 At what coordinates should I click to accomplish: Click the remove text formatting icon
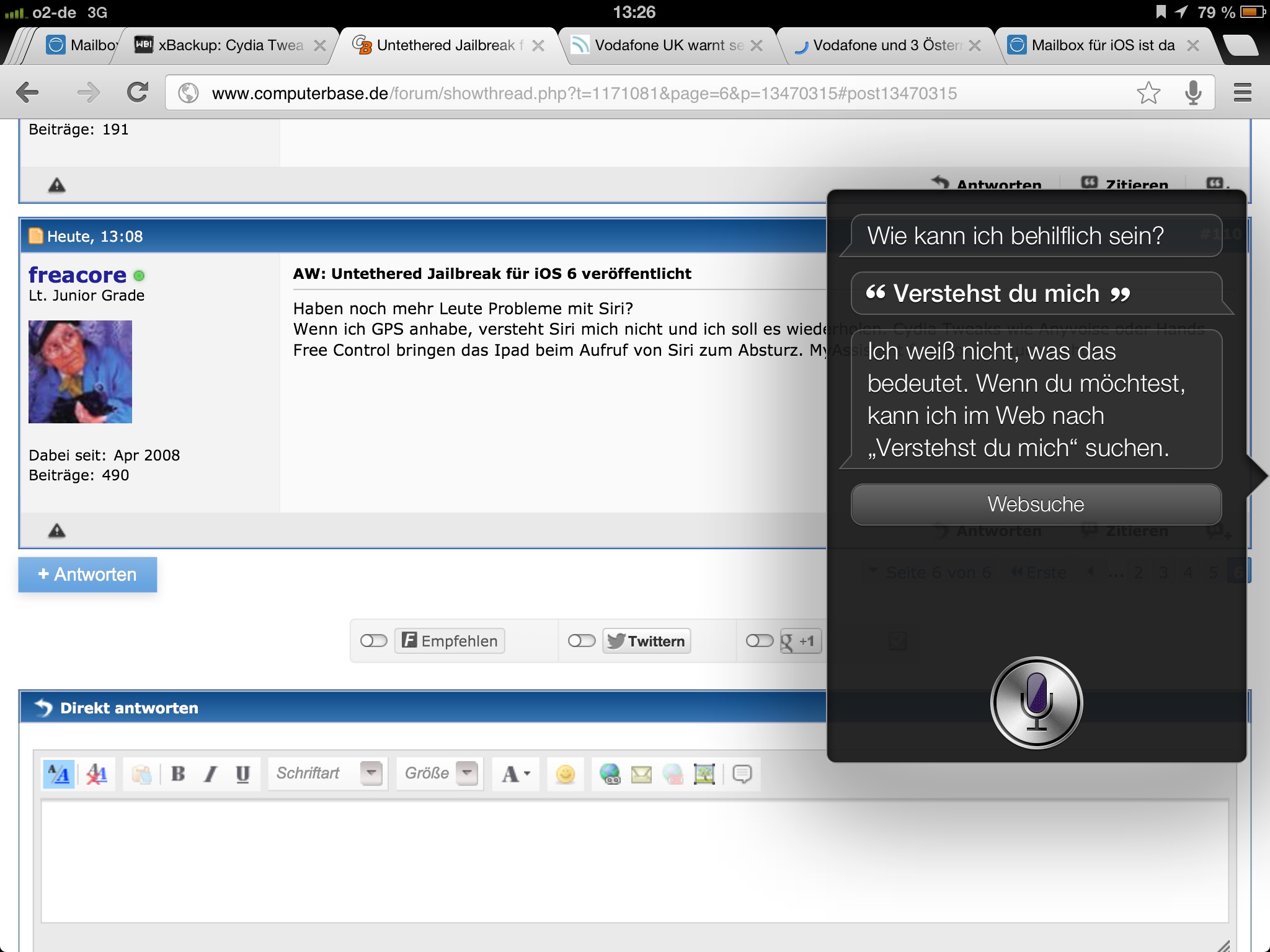click(97, 773)
